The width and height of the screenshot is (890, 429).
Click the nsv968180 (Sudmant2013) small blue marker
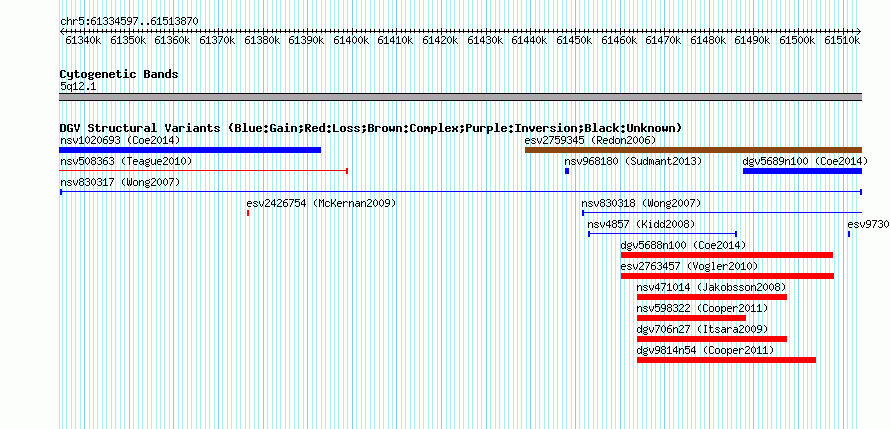(567, 171)
